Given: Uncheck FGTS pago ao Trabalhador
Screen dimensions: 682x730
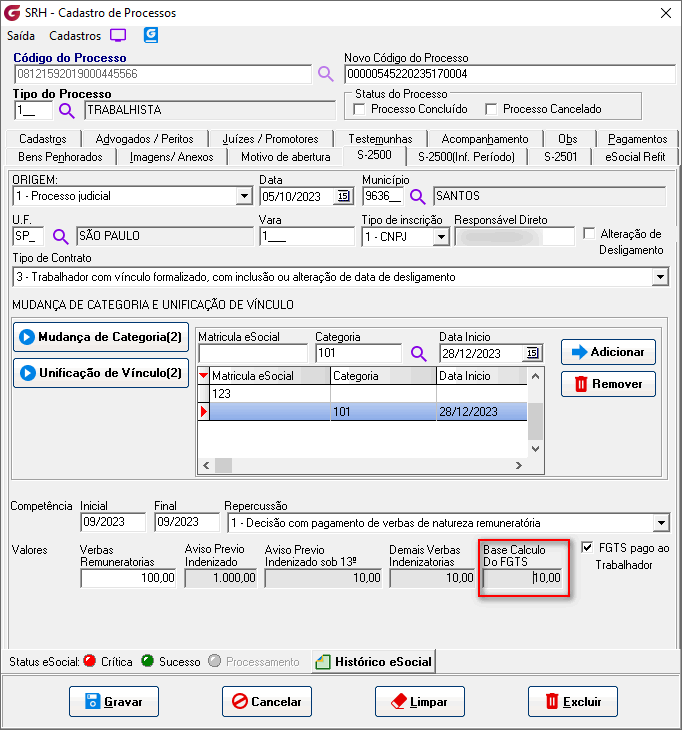Looking at the screenshot, I should pyautogui.click(x=587, y=547).
